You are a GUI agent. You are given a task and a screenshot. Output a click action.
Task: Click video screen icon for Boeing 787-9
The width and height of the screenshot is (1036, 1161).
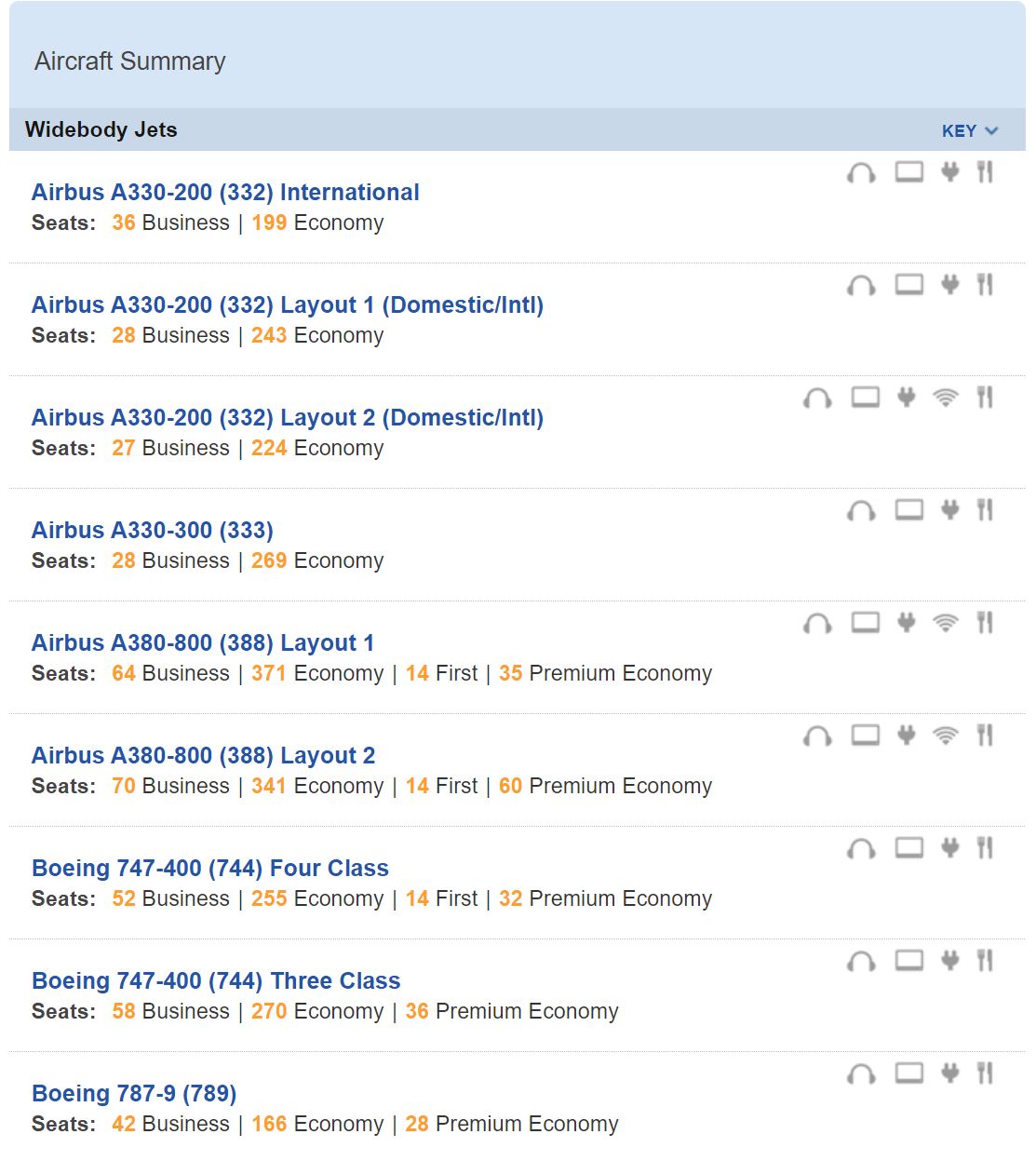click(909, 1073)
